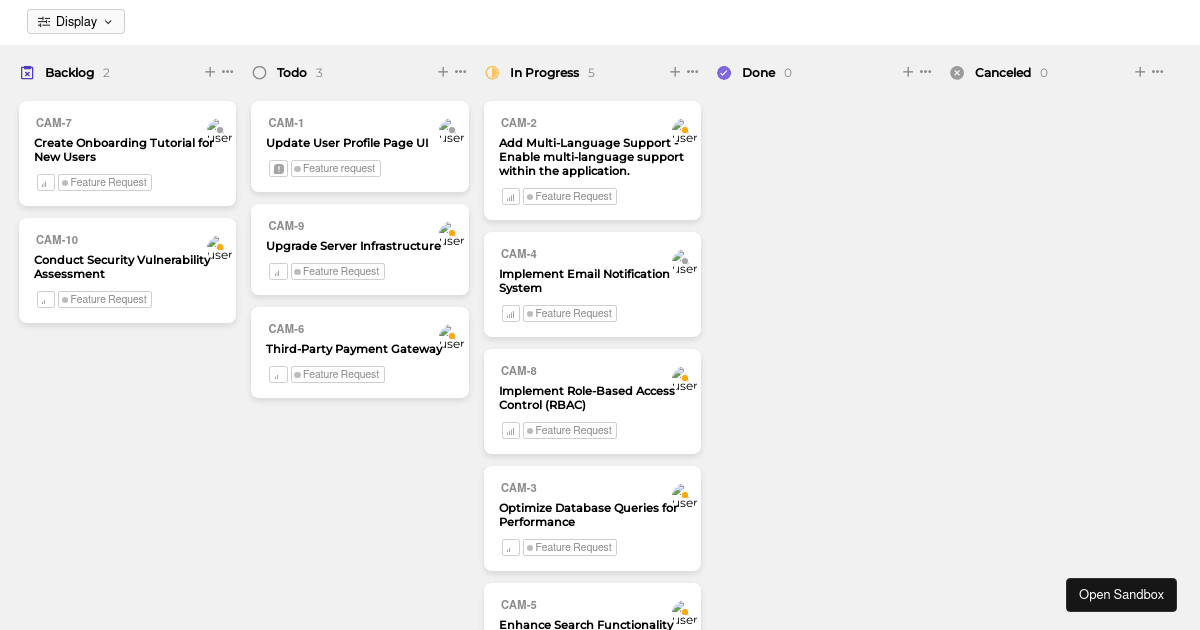Click the assignee avatar on CAM-2
This screenshot has width=1200, height=630.
[x=682, y=128]
